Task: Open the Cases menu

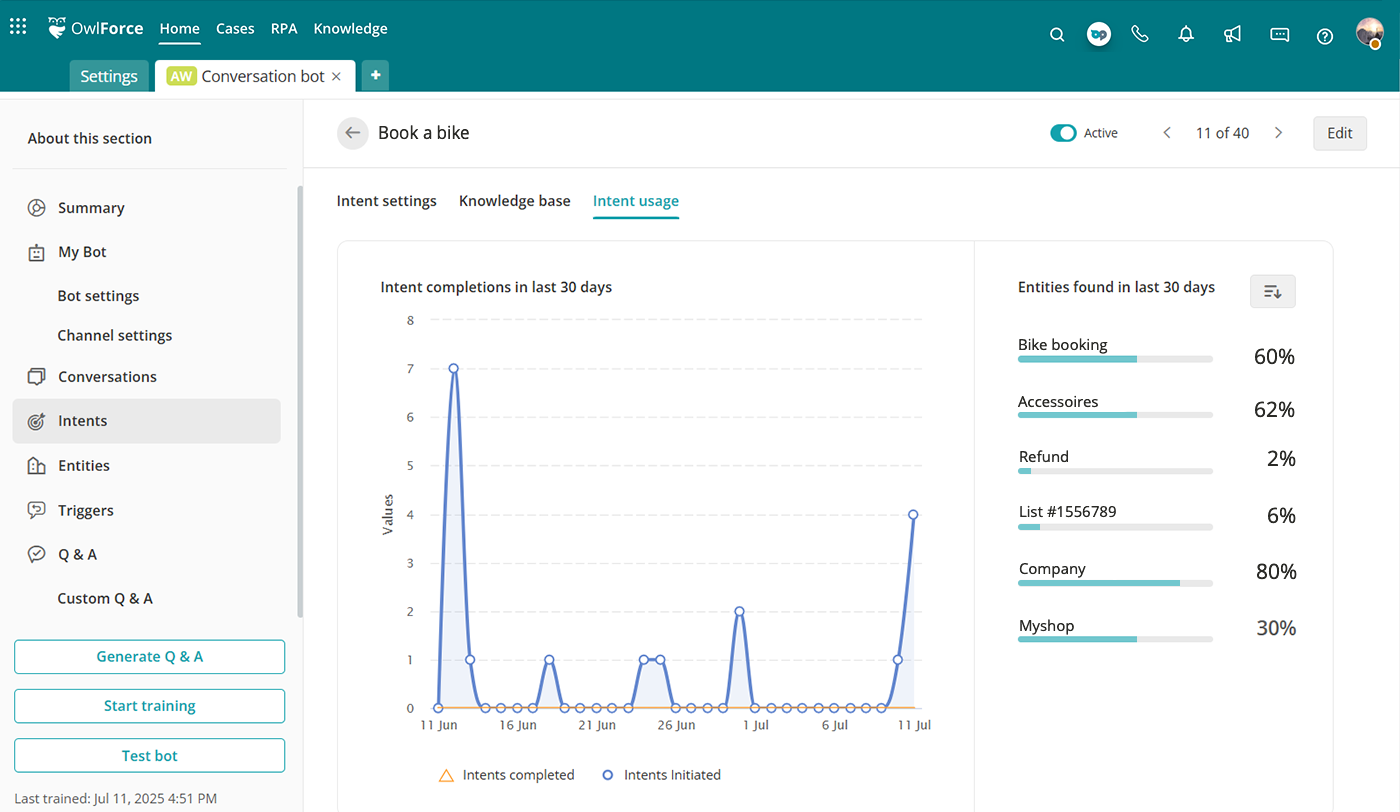Action: click(235, 29)
